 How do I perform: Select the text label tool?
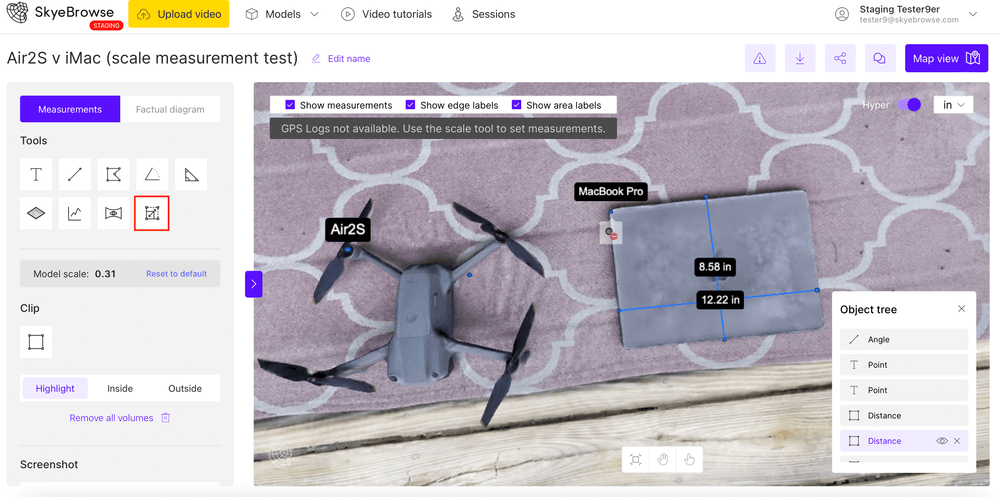click(x=36, y=175)
